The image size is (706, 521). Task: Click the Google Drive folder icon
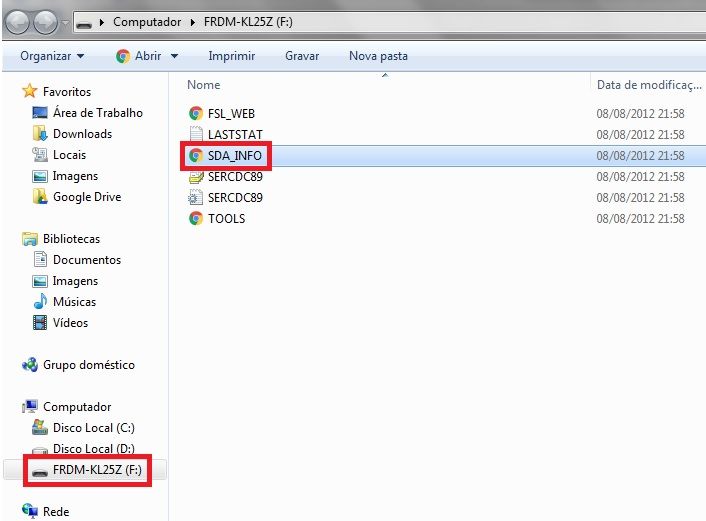[40, 196]
